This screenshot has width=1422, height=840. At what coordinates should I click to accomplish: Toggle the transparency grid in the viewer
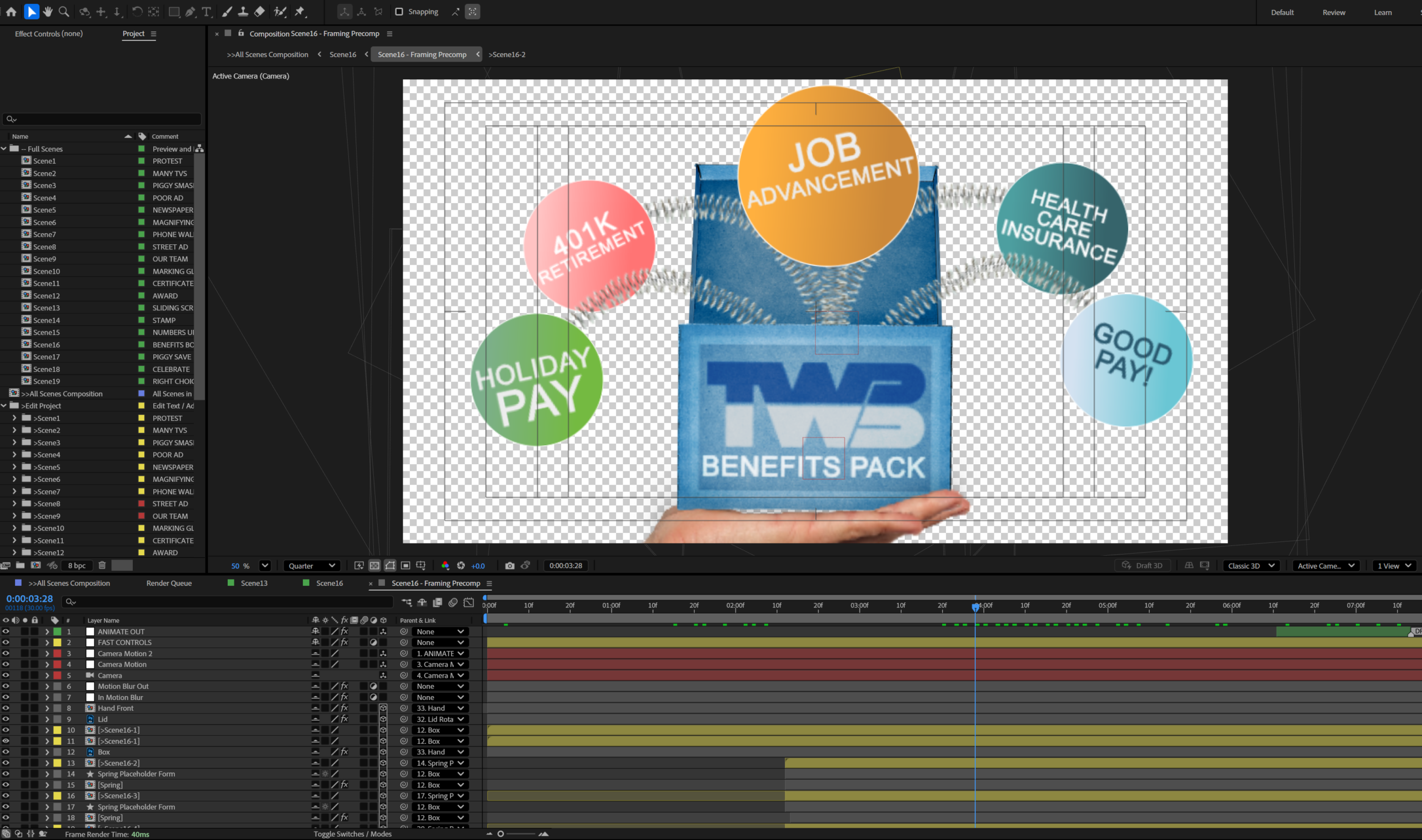pos(374,565)
